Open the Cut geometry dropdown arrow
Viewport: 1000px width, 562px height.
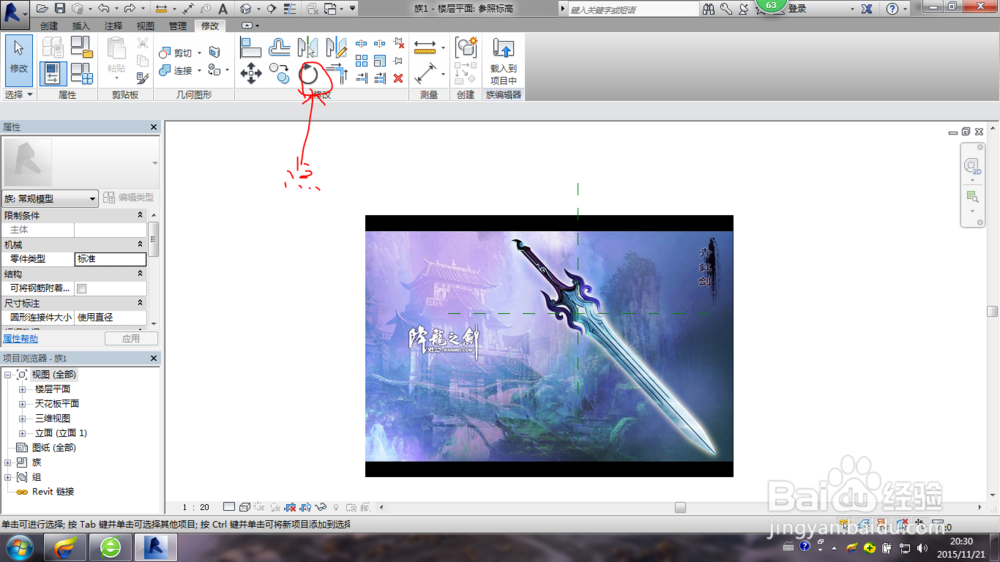[200, 52]
